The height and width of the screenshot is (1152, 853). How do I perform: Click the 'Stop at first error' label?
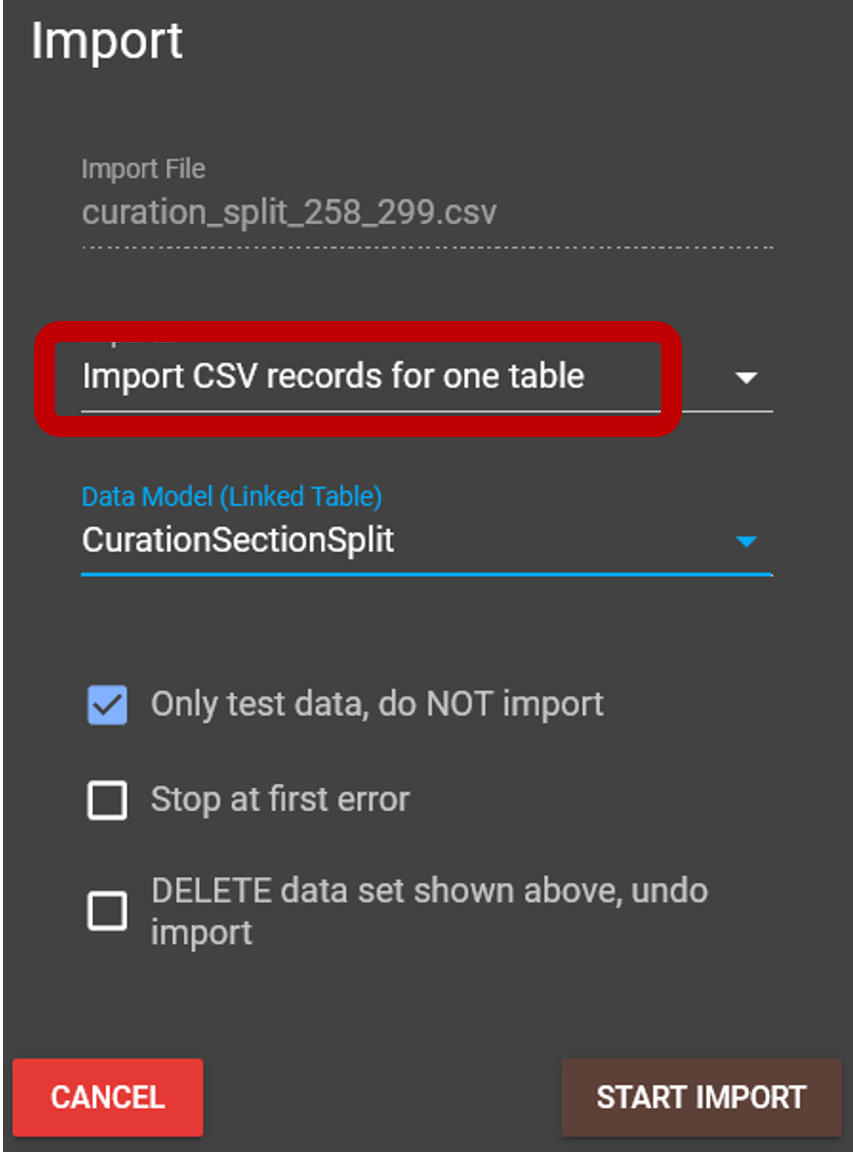tap(280, 800)
